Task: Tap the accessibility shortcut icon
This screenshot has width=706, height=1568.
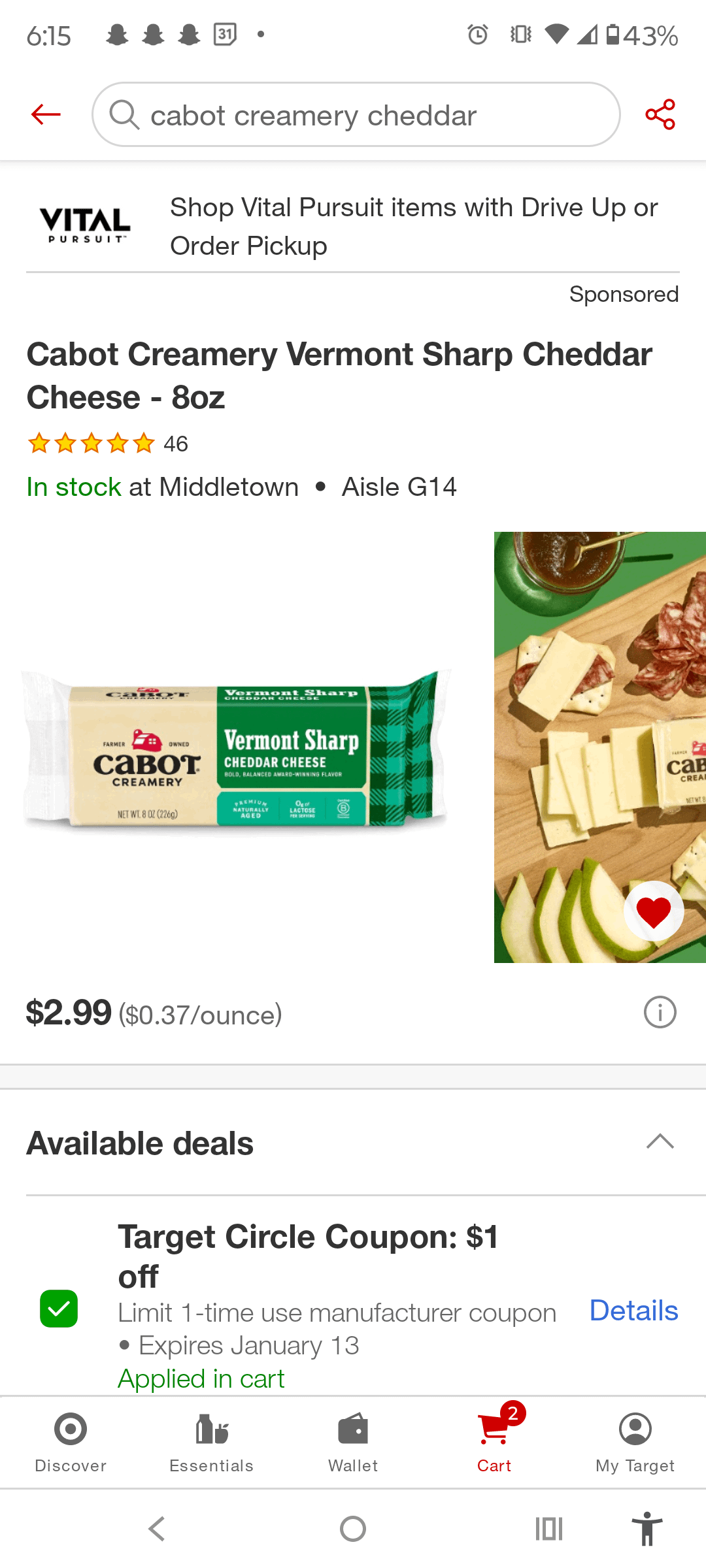Action: pyautogui.click(x=647, y=1529)
